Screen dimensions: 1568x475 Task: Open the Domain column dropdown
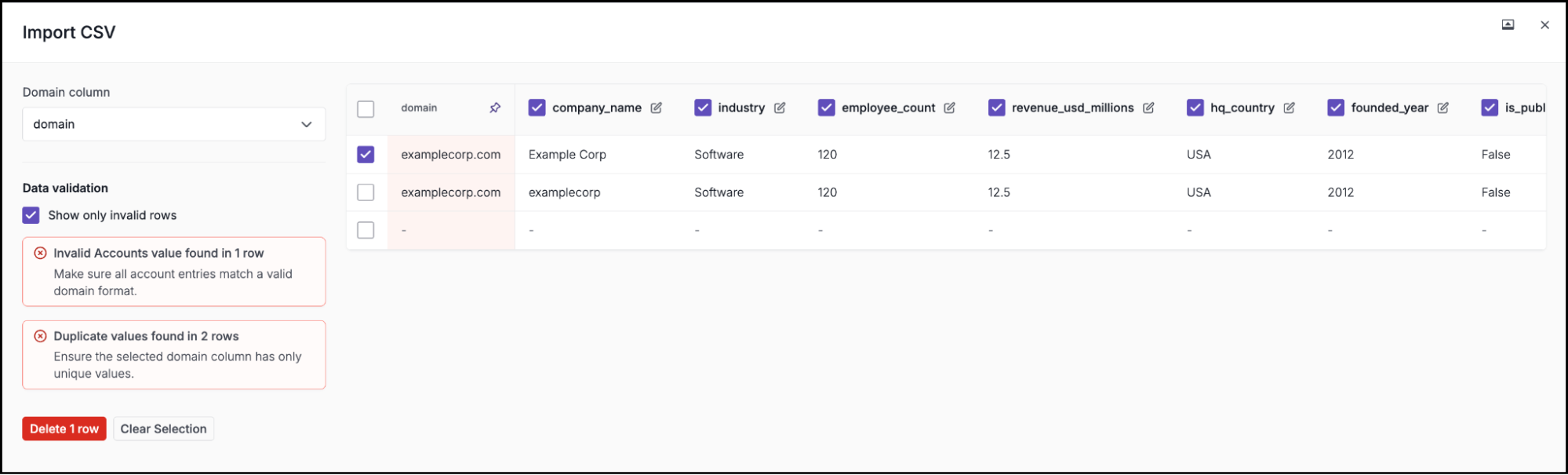coord(173,123)
